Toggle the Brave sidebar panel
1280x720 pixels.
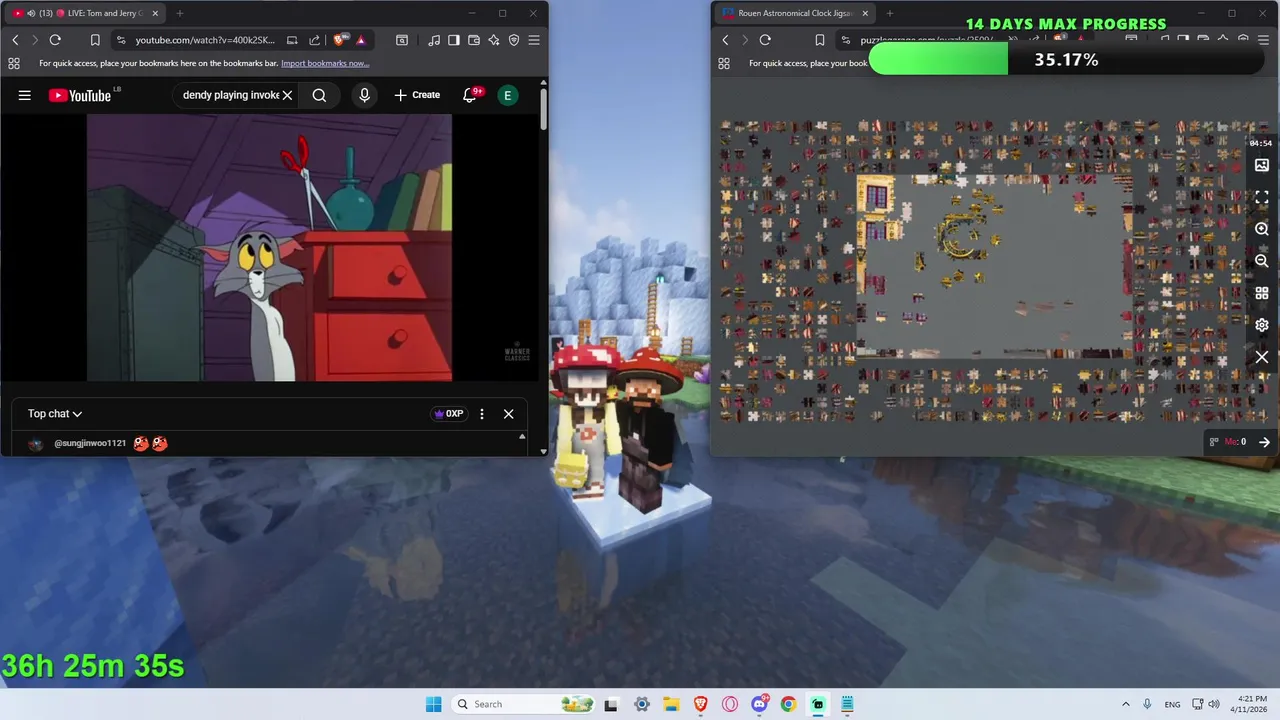click(x=454, y=40)
